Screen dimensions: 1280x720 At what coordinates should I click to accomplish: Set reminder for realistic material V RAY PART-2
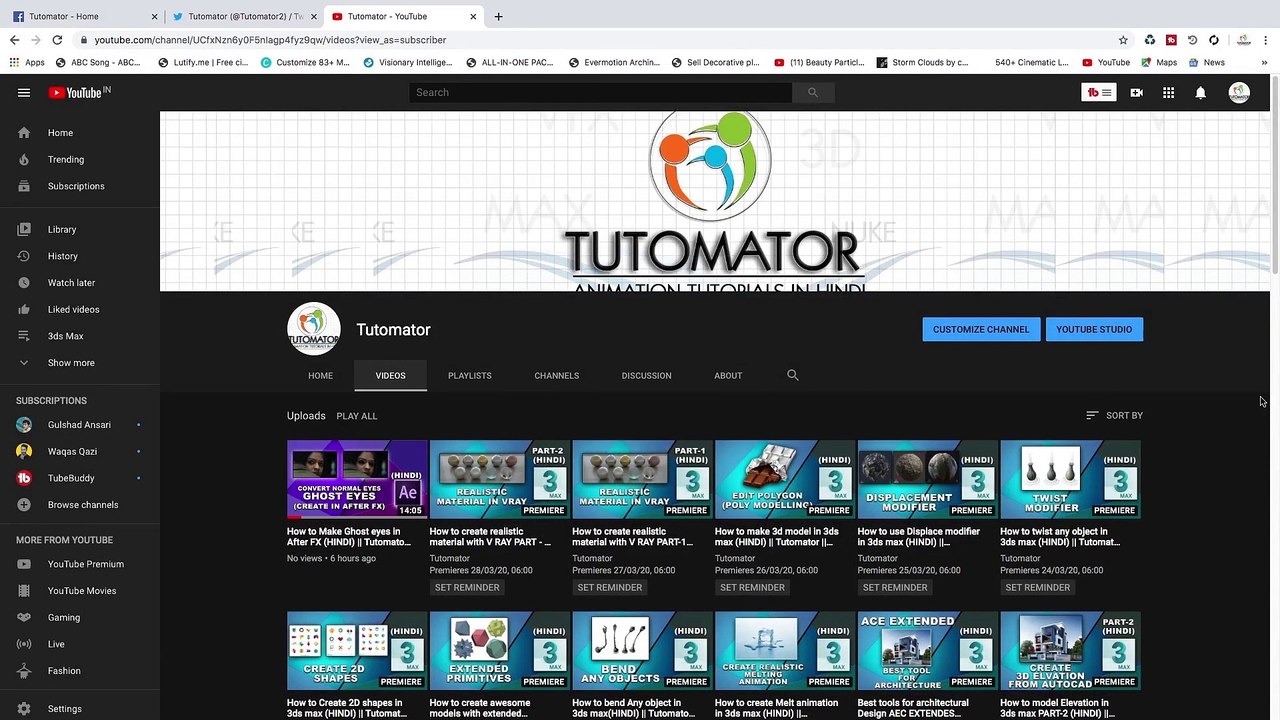click(x=467, y=587)
